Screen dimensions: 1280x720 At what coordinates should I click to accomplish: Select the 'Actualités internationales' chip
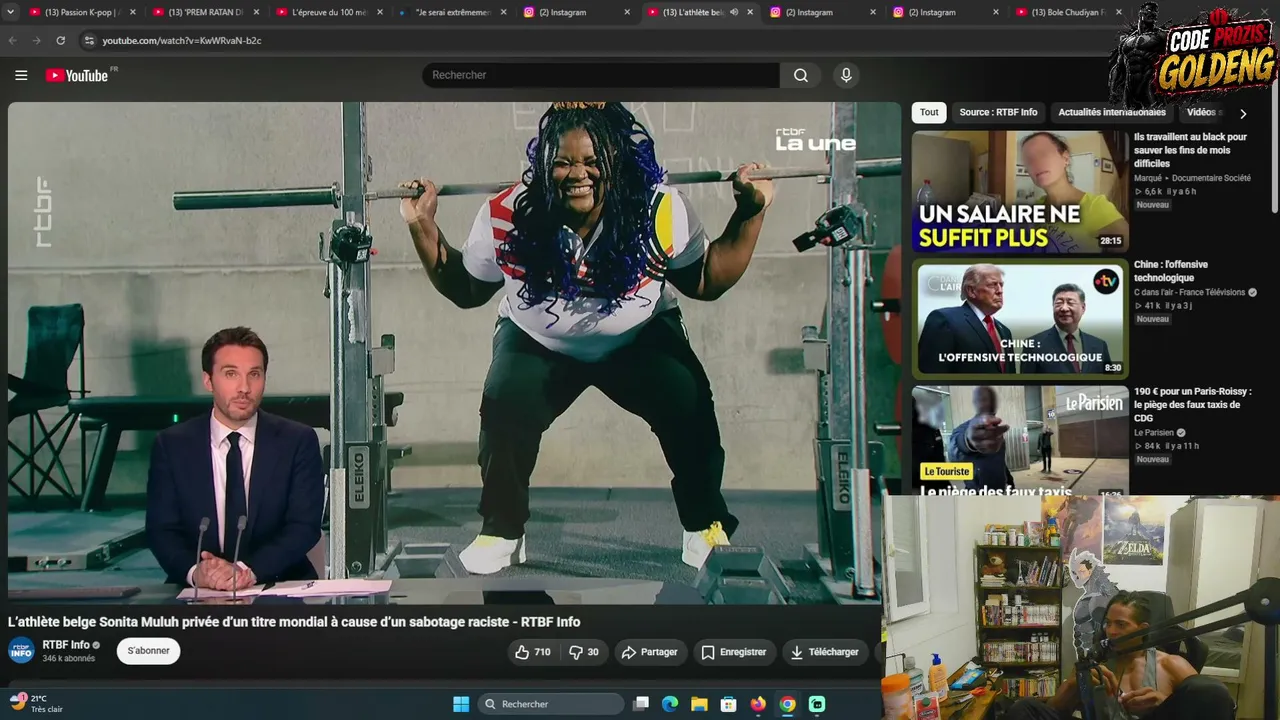coord(1112,113)
